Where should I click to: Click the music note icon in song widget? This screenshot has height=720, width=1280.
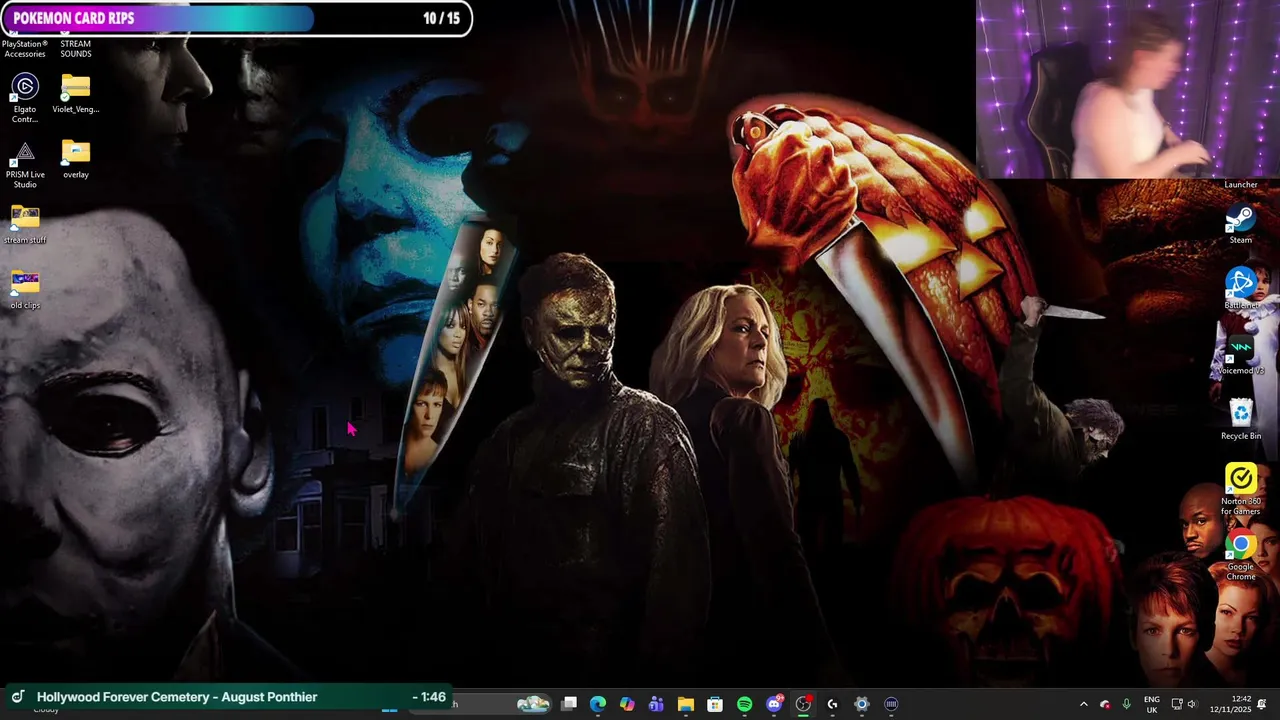point(18,697)
